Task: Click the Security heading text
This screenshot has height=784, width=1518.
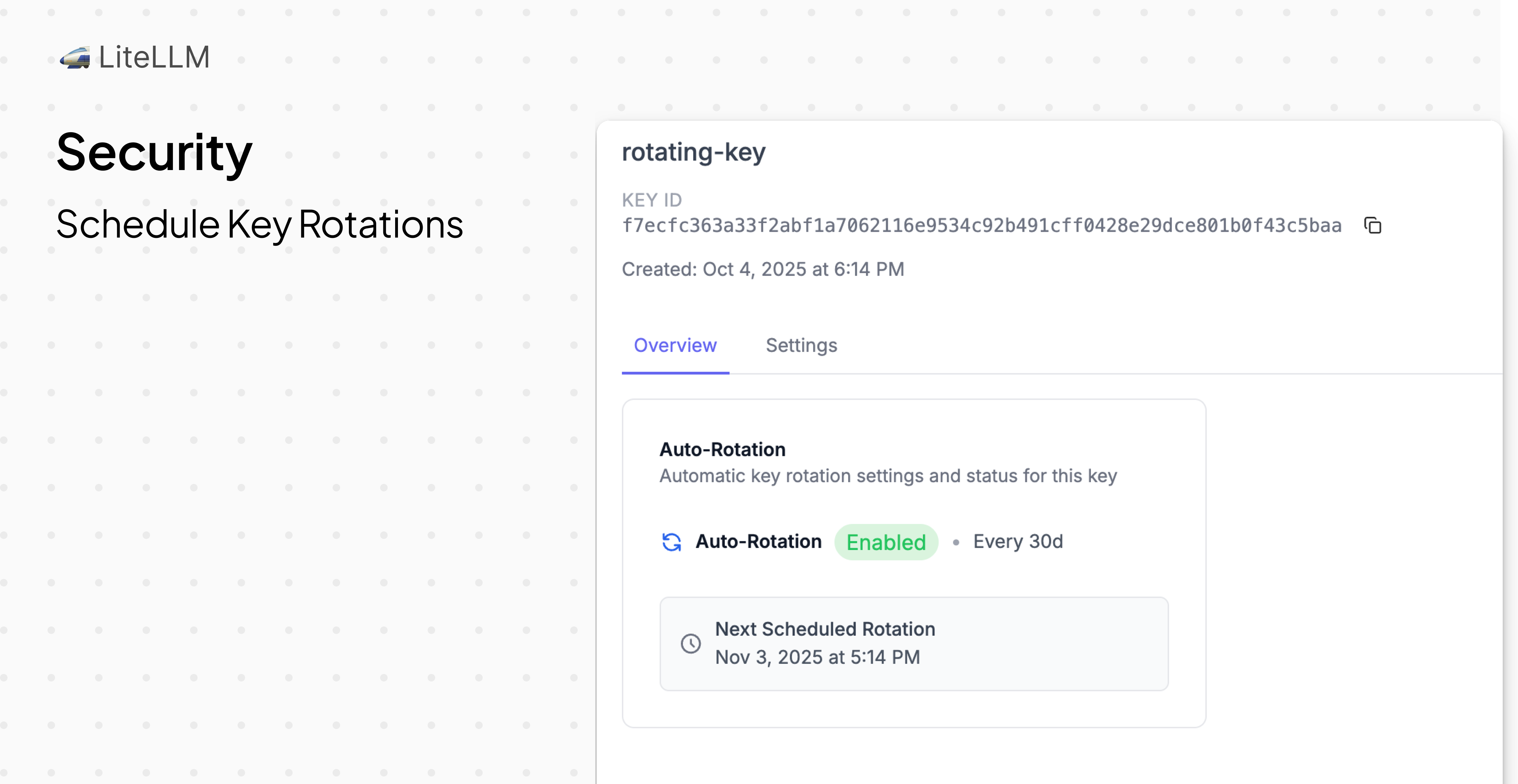Action: [154, 153]
